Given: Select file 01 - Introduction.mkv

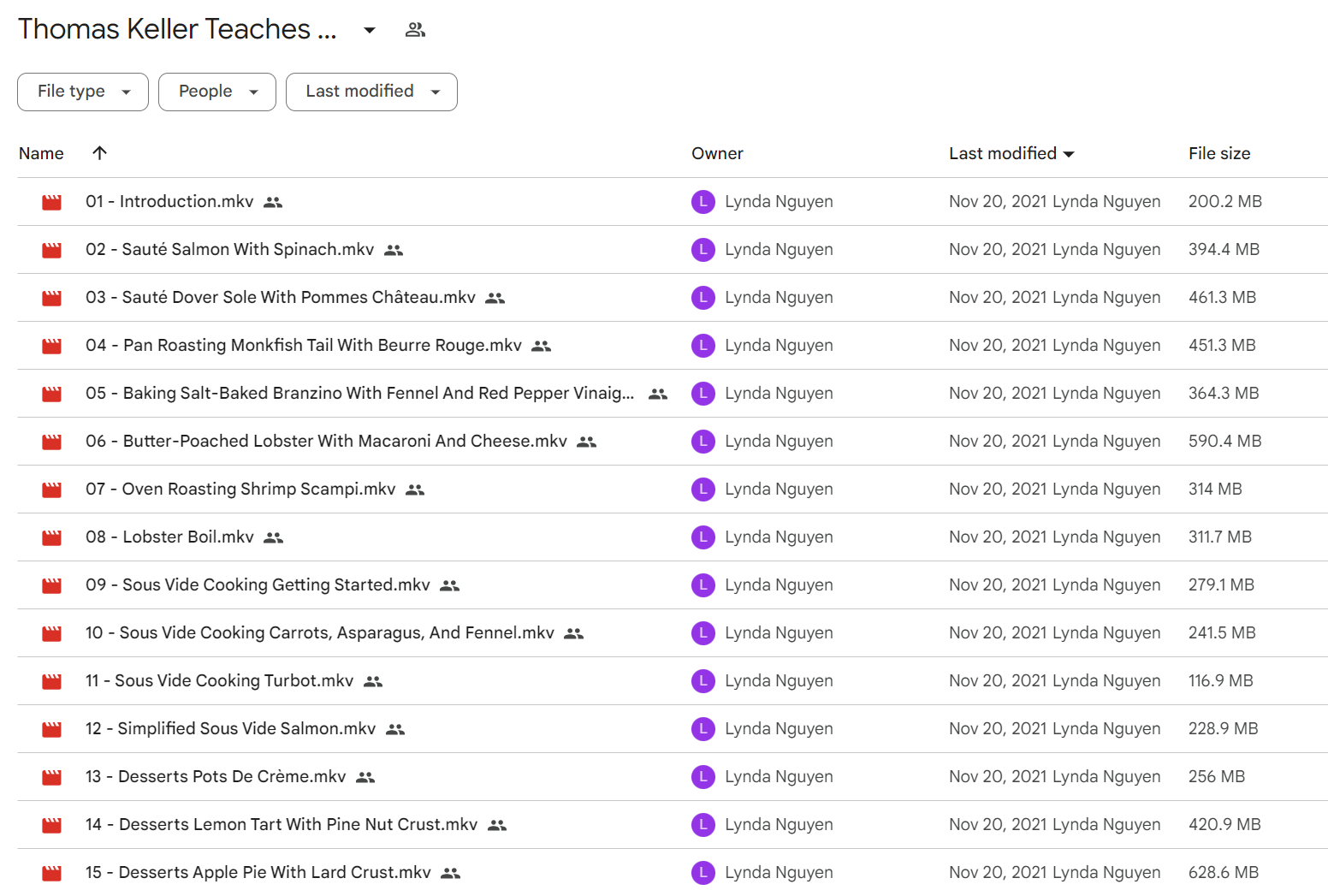Looking at the screenshot, I should [169, 202].
